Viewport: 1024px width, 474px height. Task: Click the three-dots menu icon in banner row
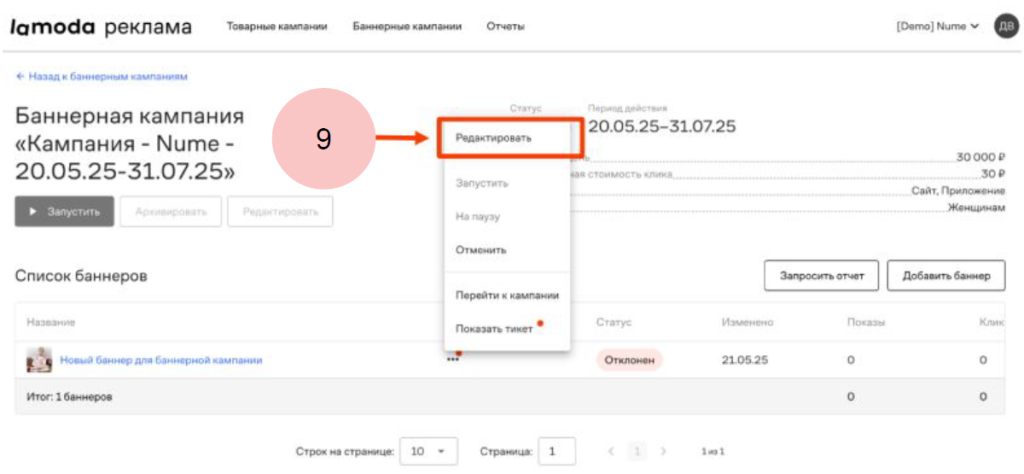click(453, 359)
